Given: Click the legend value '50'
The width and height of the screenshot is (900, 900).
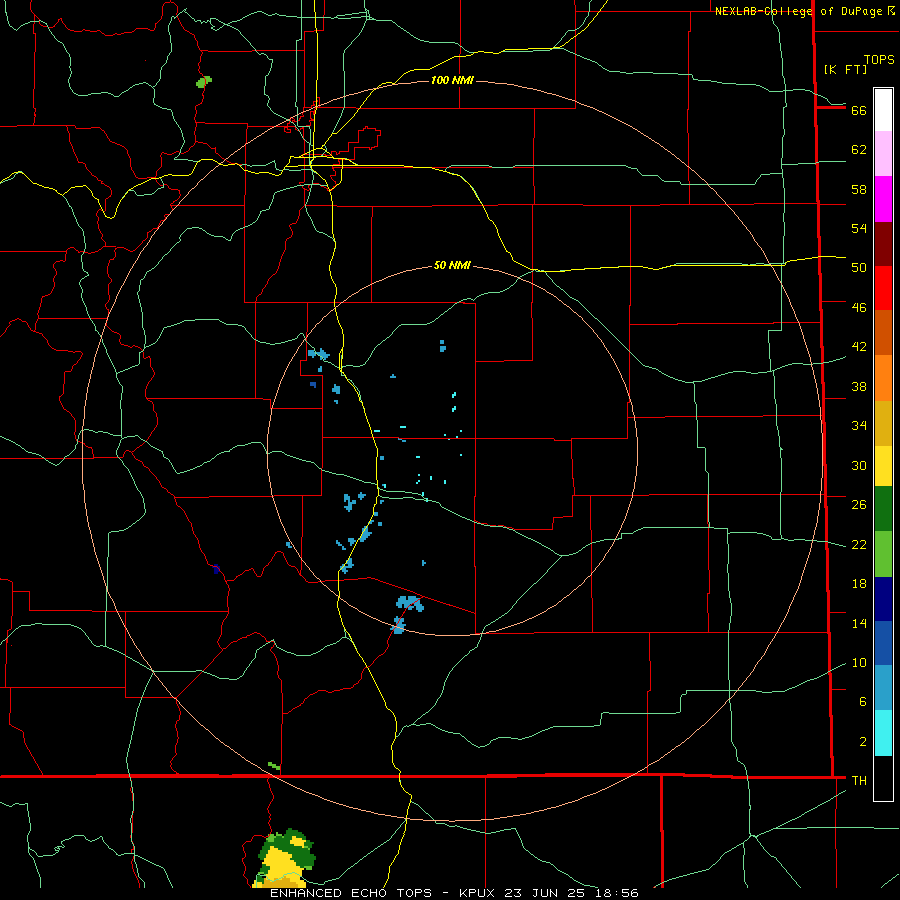Looking at the screenshot, I should 859,267.
